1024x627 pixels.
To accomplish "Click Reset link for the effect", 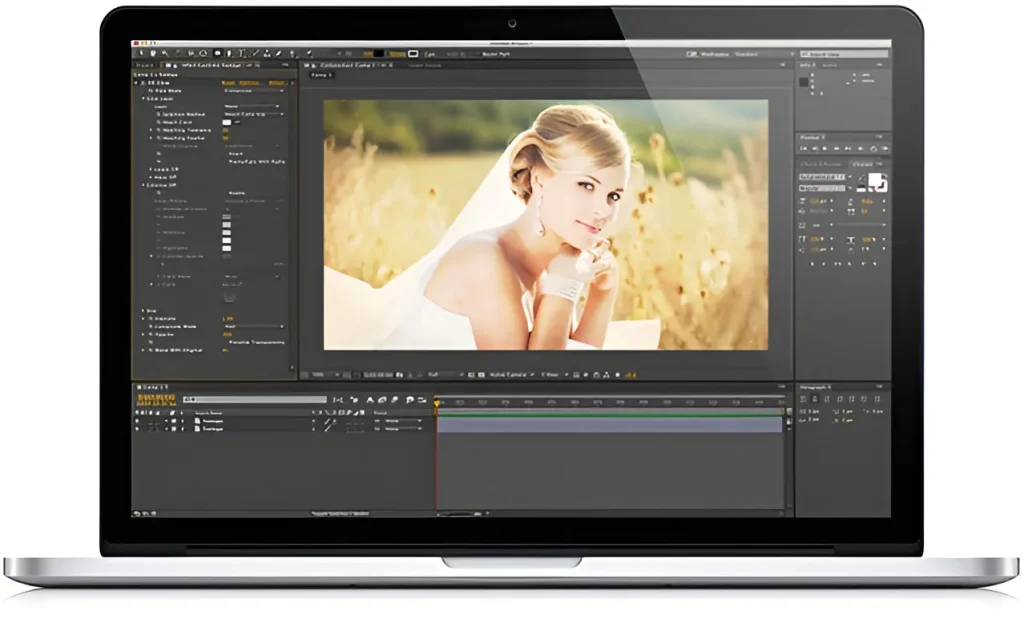I will pos(229,83).
